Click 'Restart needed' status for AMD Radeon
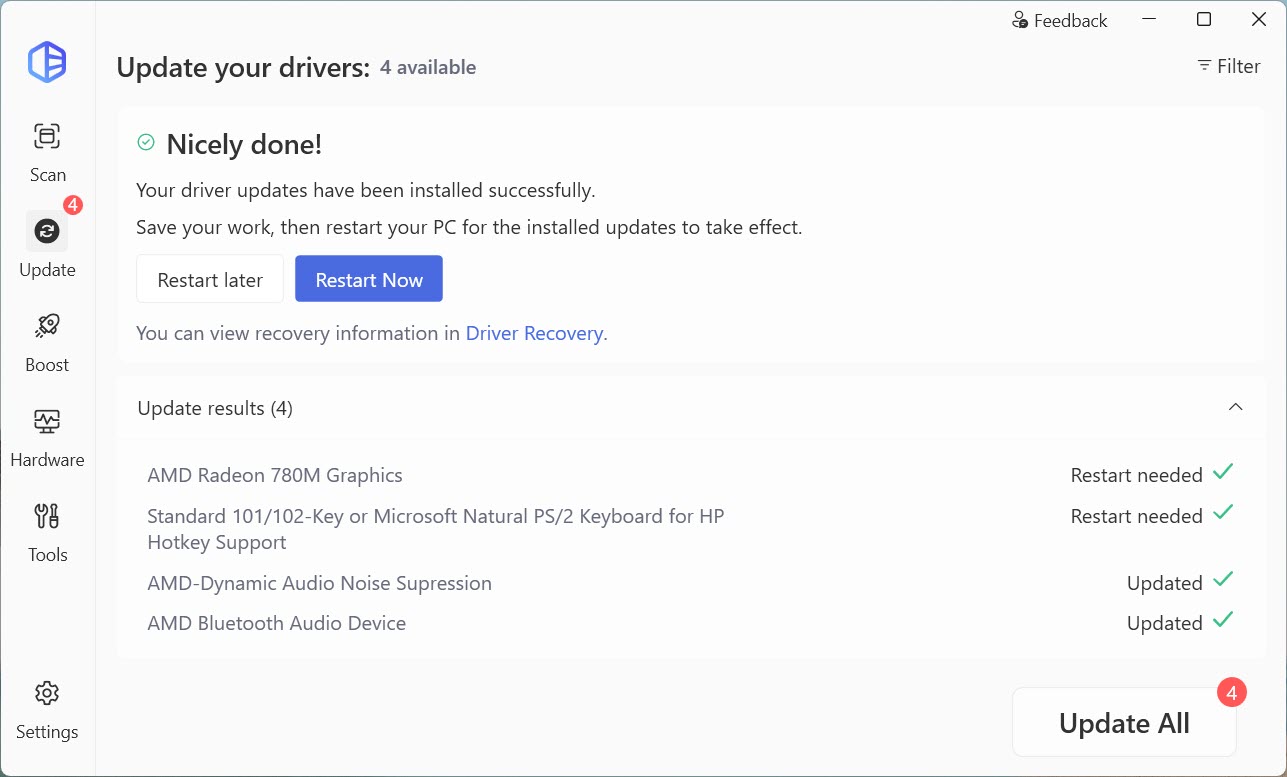This screenshot has height=777, width=1287. [1136, 475]
